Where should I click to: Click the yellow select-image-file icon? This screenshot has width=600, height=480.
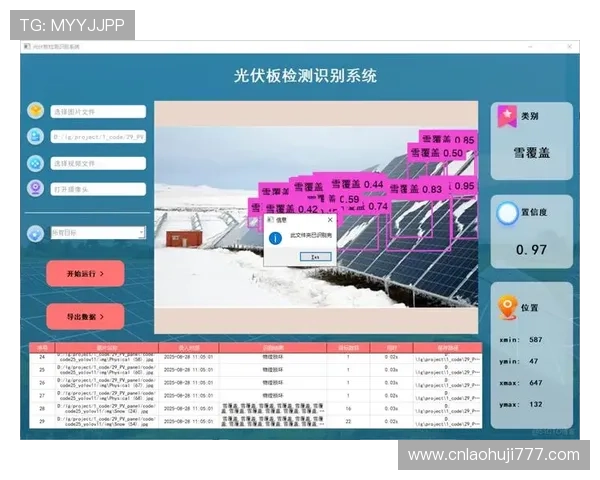point(36,111)
